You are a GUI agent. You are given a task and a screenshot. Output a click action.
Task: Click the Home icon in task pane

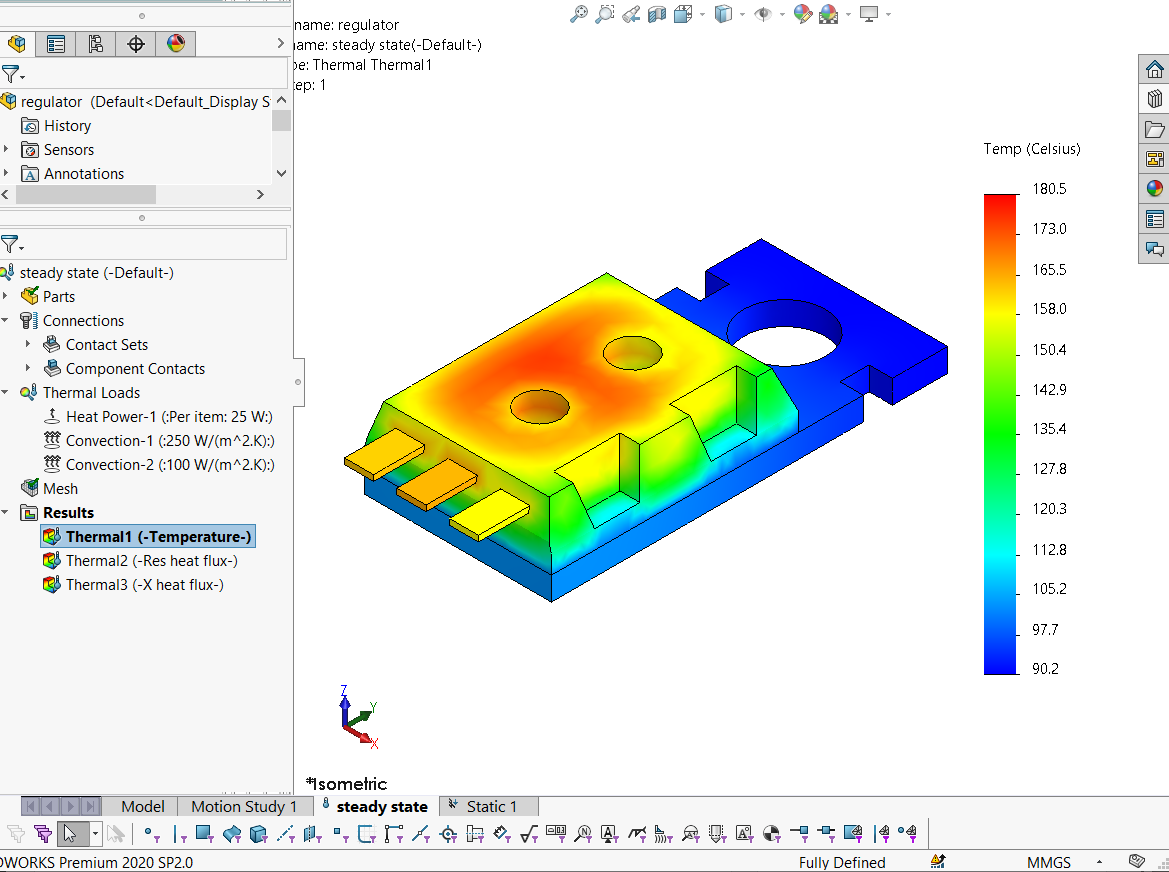(1155, 69)
